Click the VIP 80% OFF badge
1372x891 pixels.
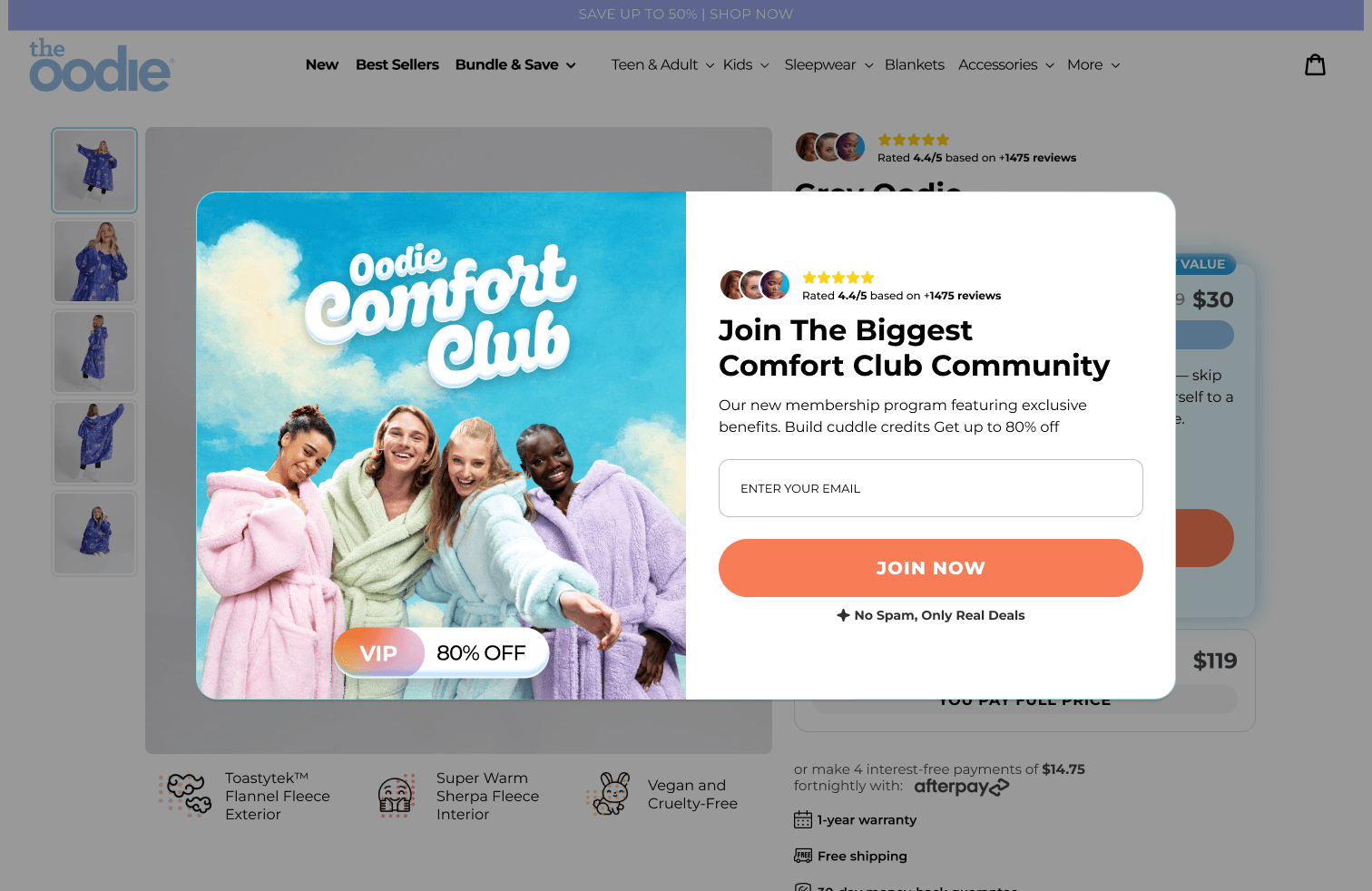pyautogui.click(x=441, y=652)
